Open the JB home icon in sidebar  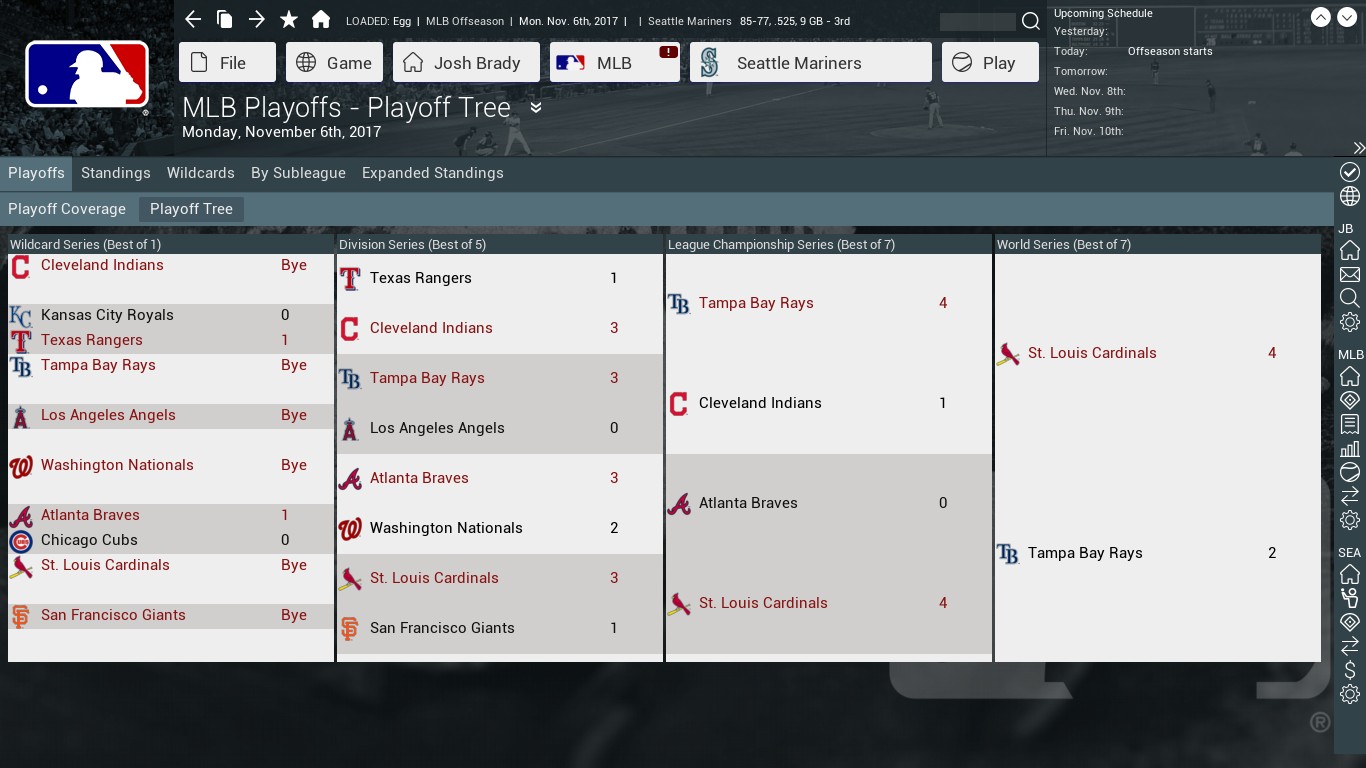coord(1350,250)
